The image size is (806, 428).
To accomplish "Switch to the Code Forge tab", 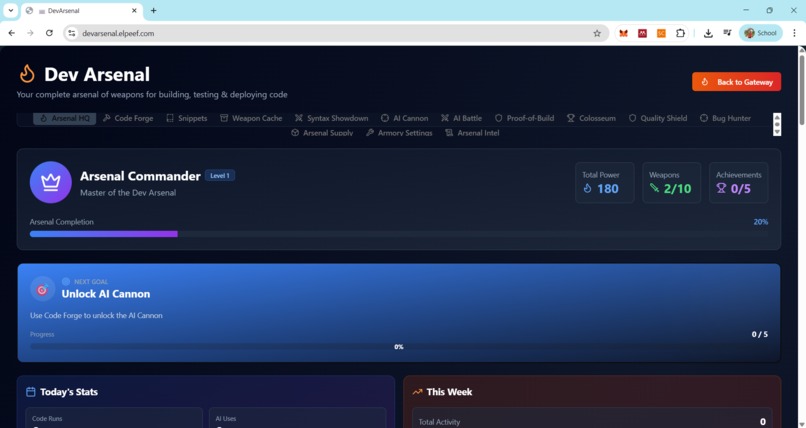I will (127, 118).
